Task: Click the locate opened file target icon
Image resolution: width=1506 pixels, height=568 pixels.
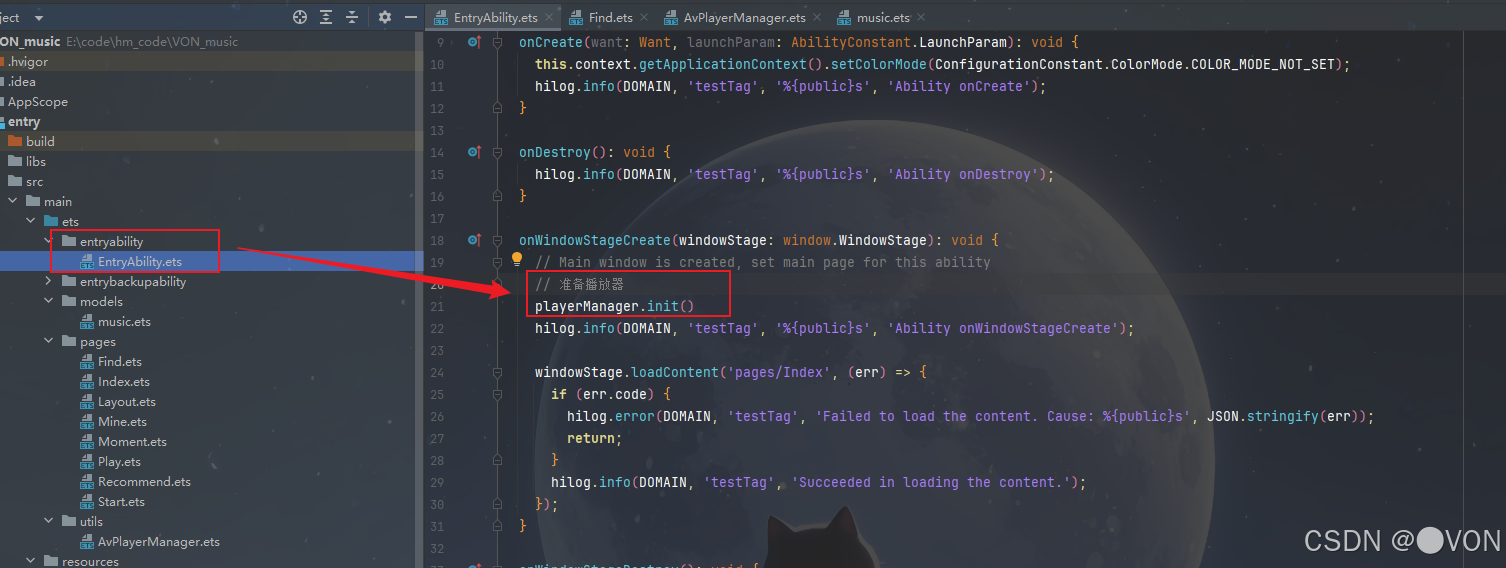Action: click(300, 17)
